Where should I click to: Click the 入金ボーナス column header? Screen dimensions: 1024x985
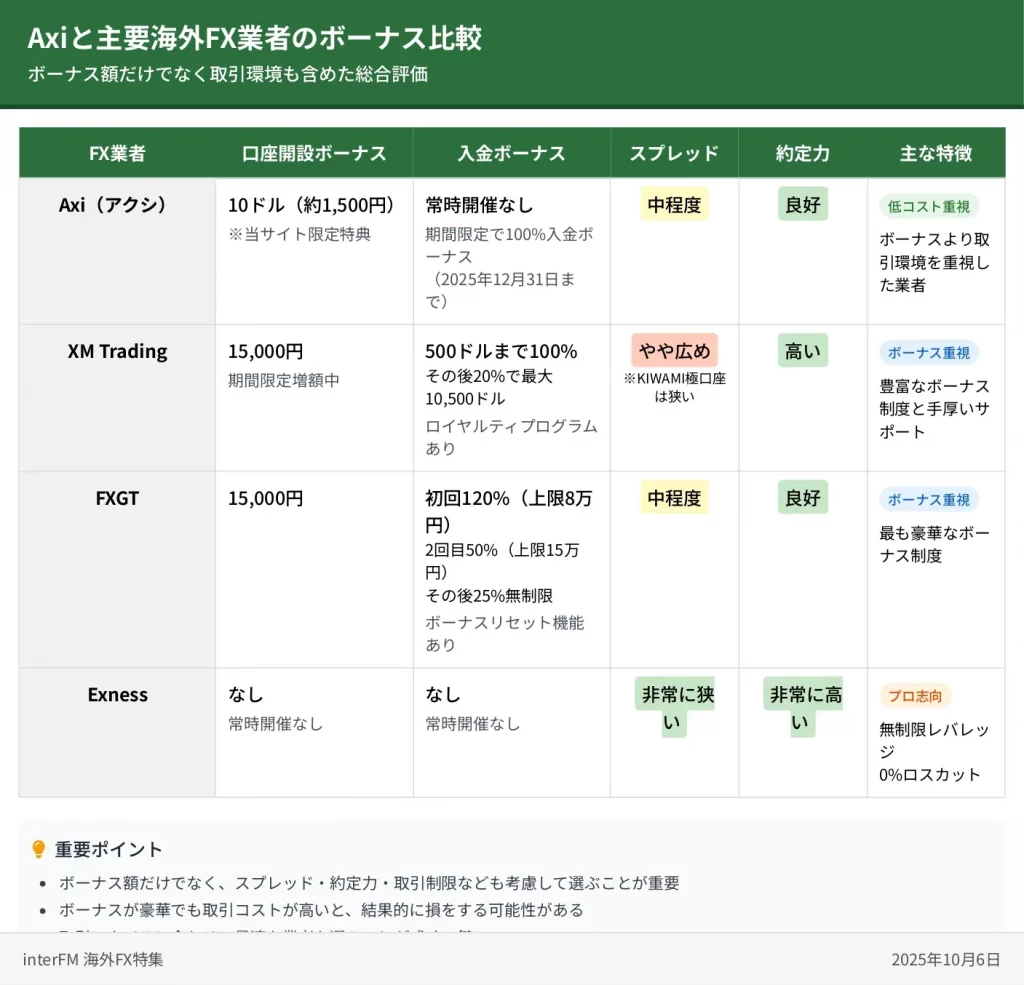tap(511, 153)
